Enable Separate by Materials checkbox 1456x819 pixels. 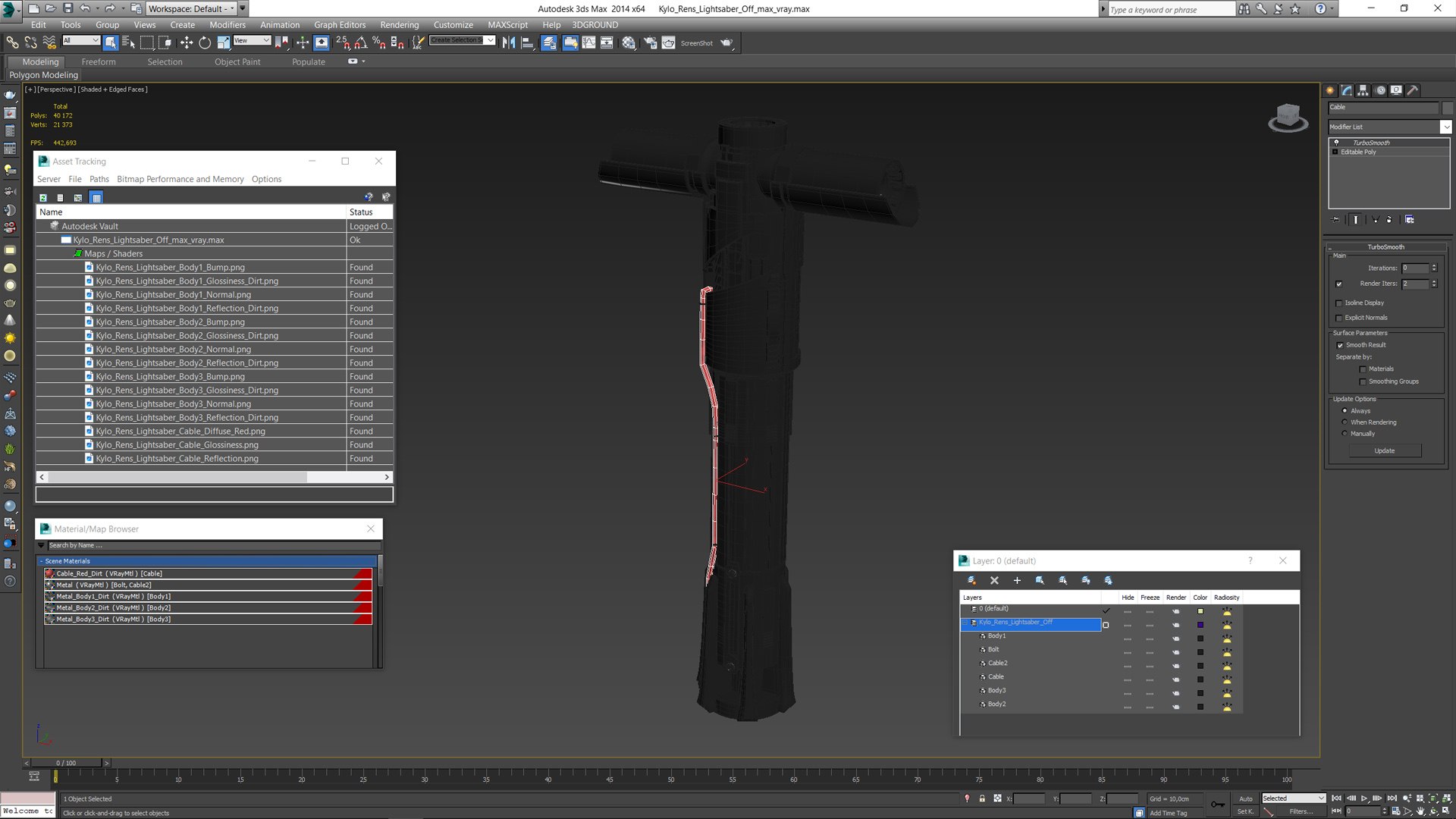pyautogui.click(x=1363, y=369)
